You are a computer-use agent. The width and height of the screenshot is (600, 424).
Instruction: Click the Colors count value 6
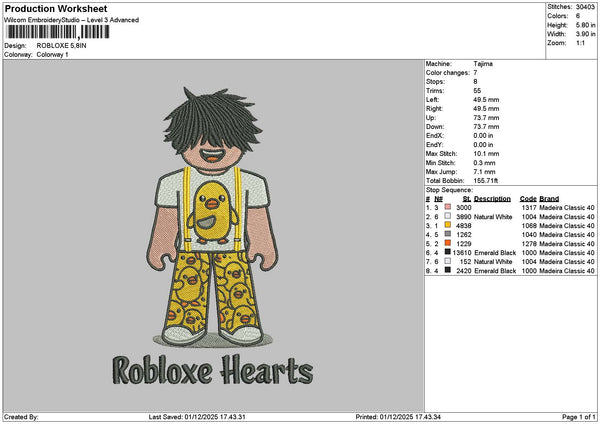coord(578,16)
